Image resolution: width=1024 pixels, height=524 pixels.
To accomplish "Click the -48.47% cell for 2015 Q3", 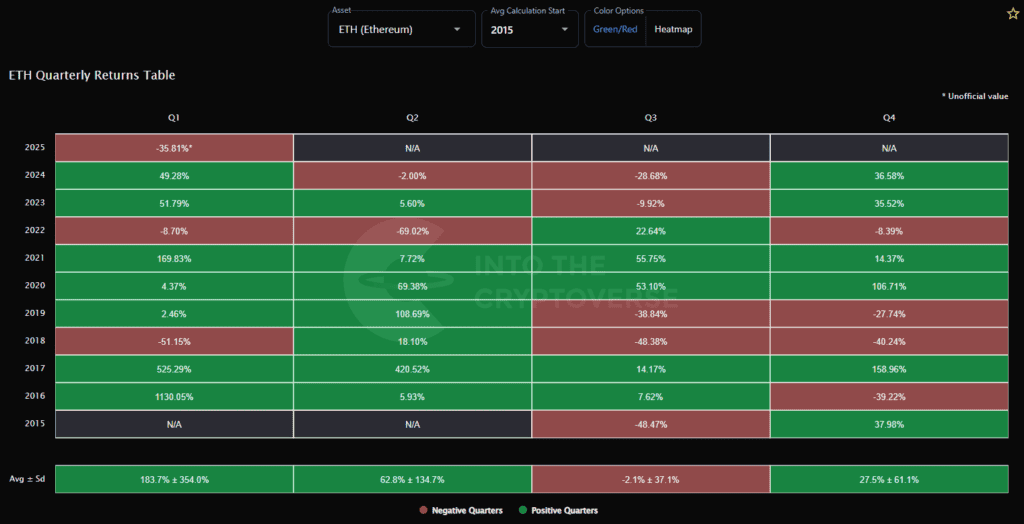I will pyautogui.click(x=651, y=425).
